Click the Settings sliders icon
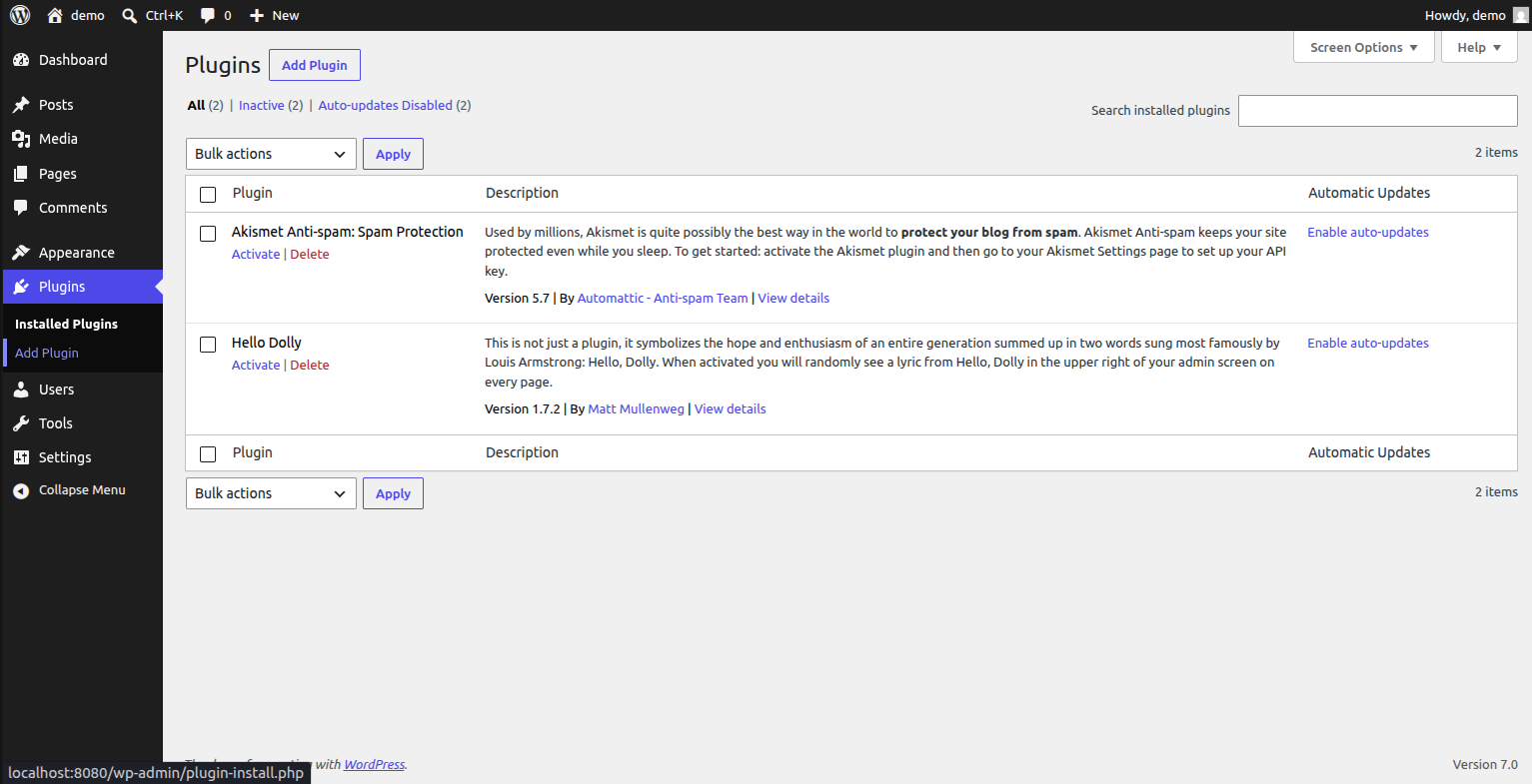Screen dimensions: 1532x784 tap(21, 457)
